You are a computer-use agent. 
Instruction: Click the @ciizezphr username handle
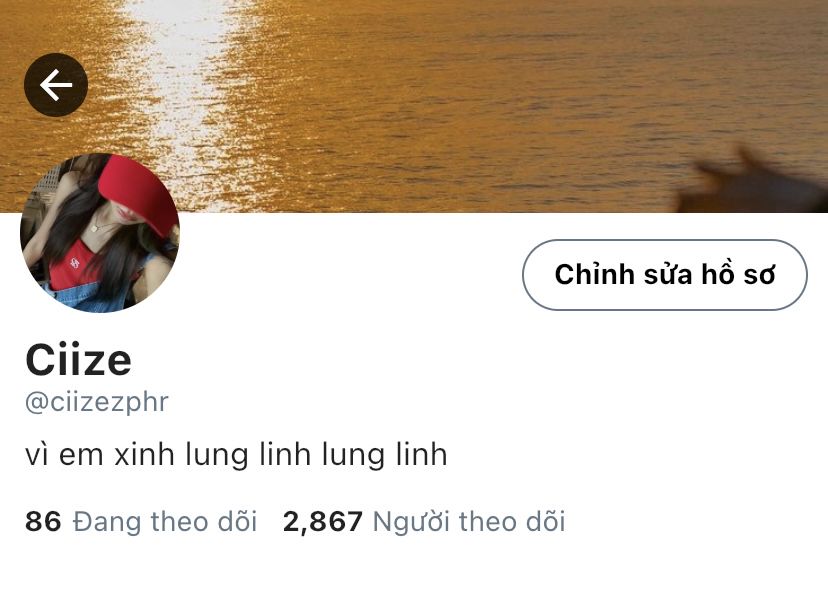(x=97, y=403)
